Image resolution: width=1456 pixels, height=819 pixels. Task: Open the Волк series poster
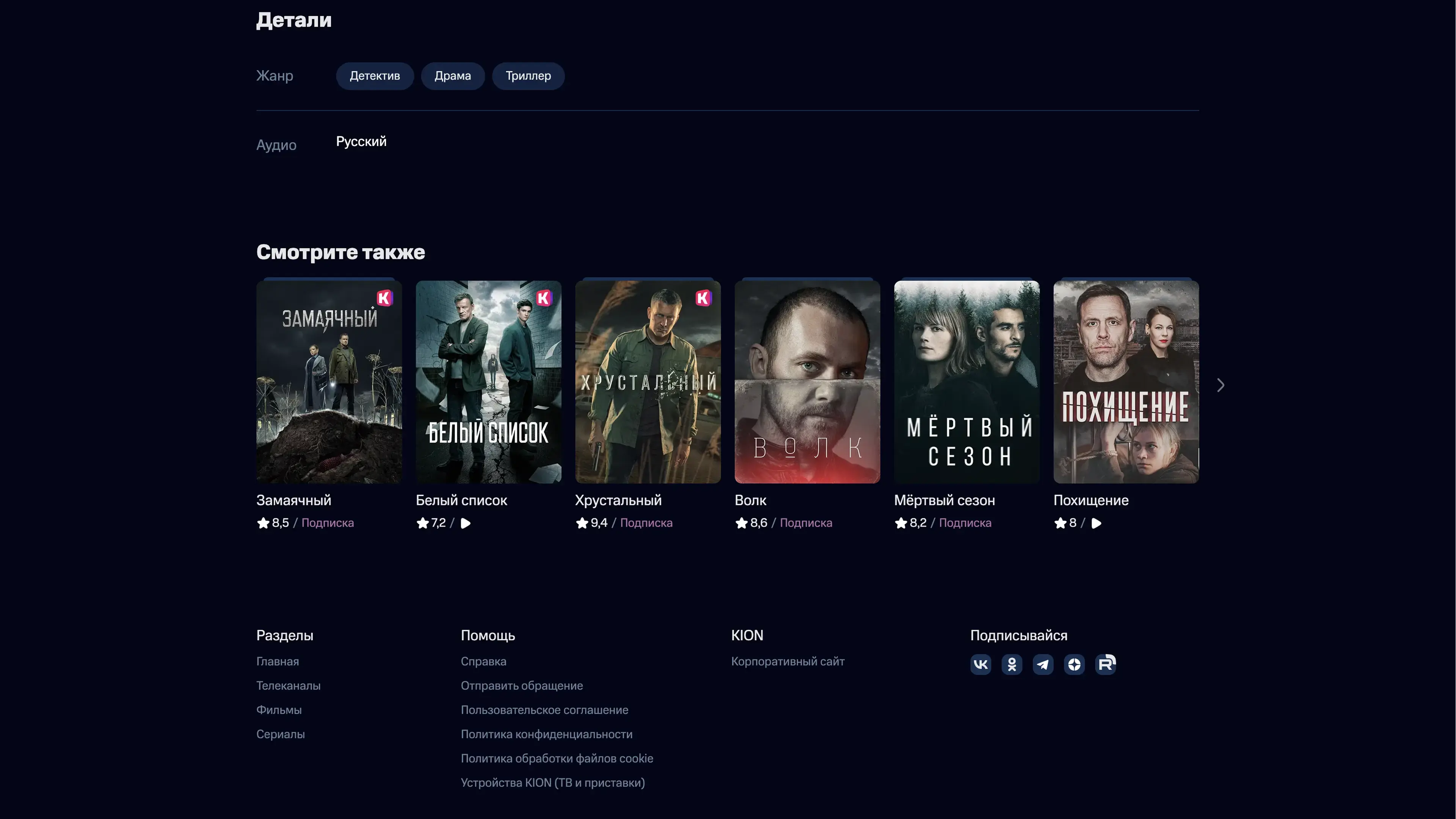[x=807, y=382]
